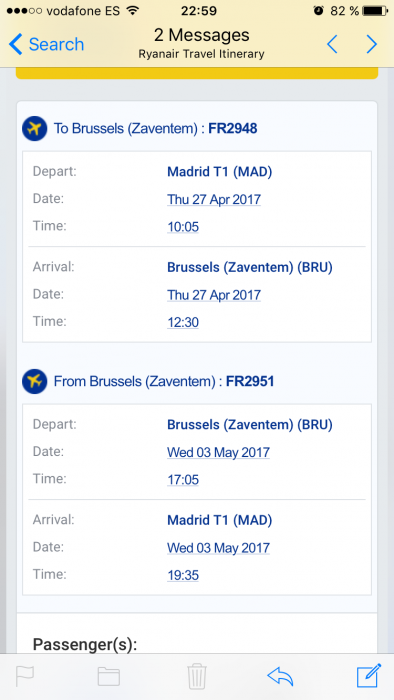
Task: Go to next message arrow
Action: point(372,44)
